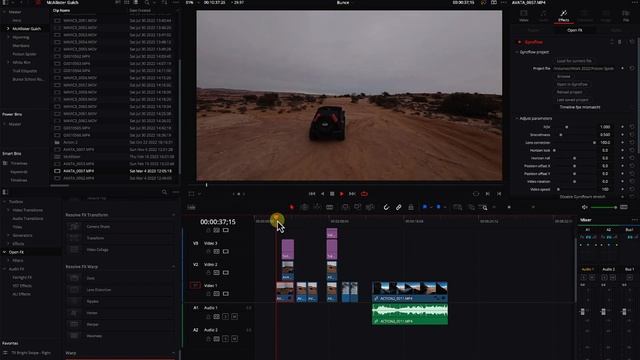
Task: Expand the Filters item under Open FX
Action: point(8,260)
